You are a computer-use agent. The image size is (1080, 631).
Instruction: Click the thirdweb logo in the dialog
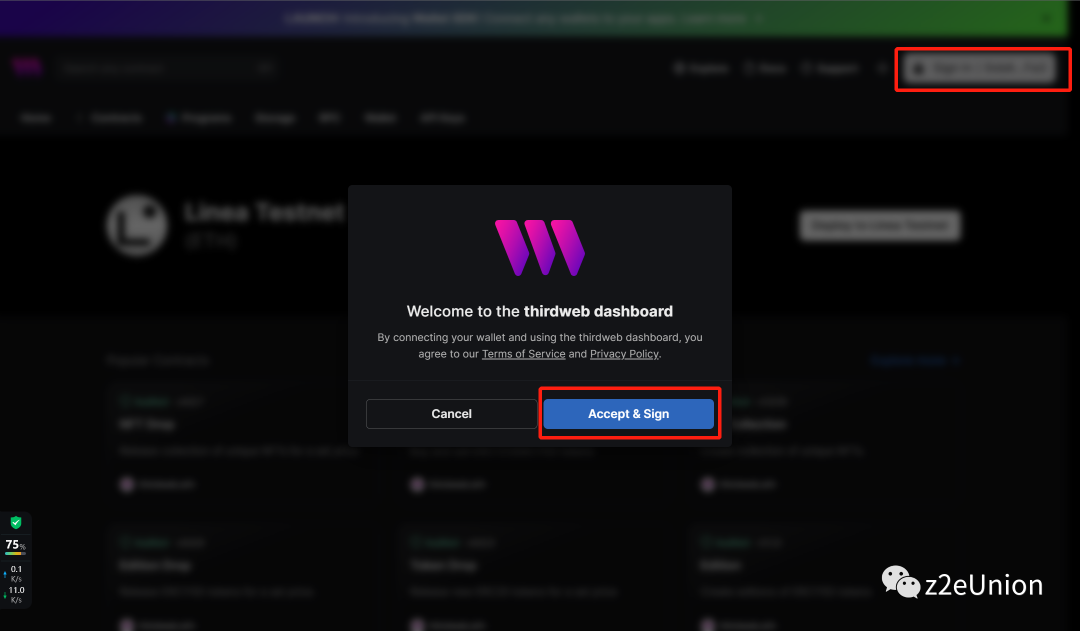pyautogui.click(x=540, y=248)
